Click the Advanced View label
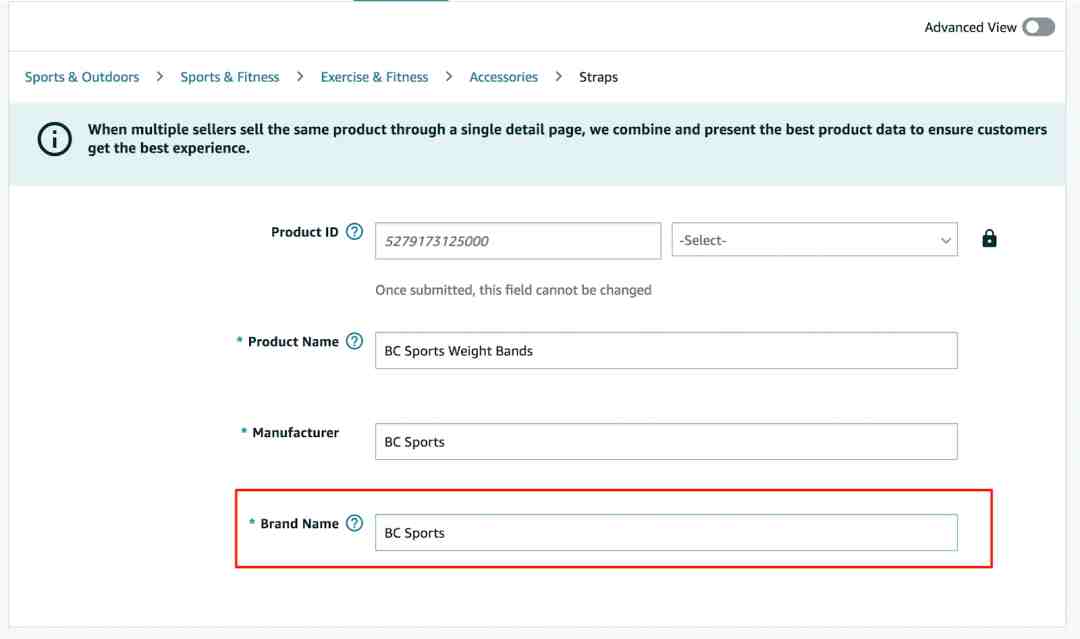Screen dimensions: 1080x639 click(x=970, y=27)
